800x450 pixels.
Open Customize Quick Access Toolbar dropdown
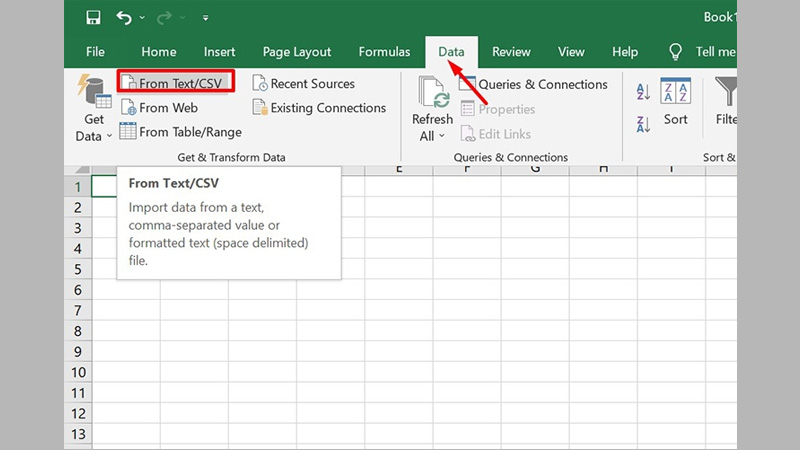(205, 18)
